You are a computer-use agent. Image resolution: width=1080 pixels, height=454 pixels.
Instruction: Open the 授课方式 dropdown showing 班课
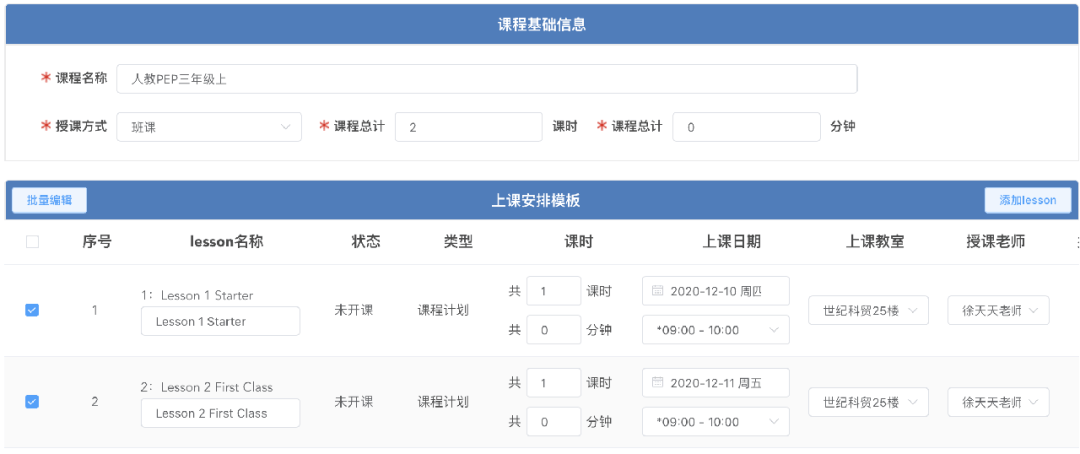point(209,127)
